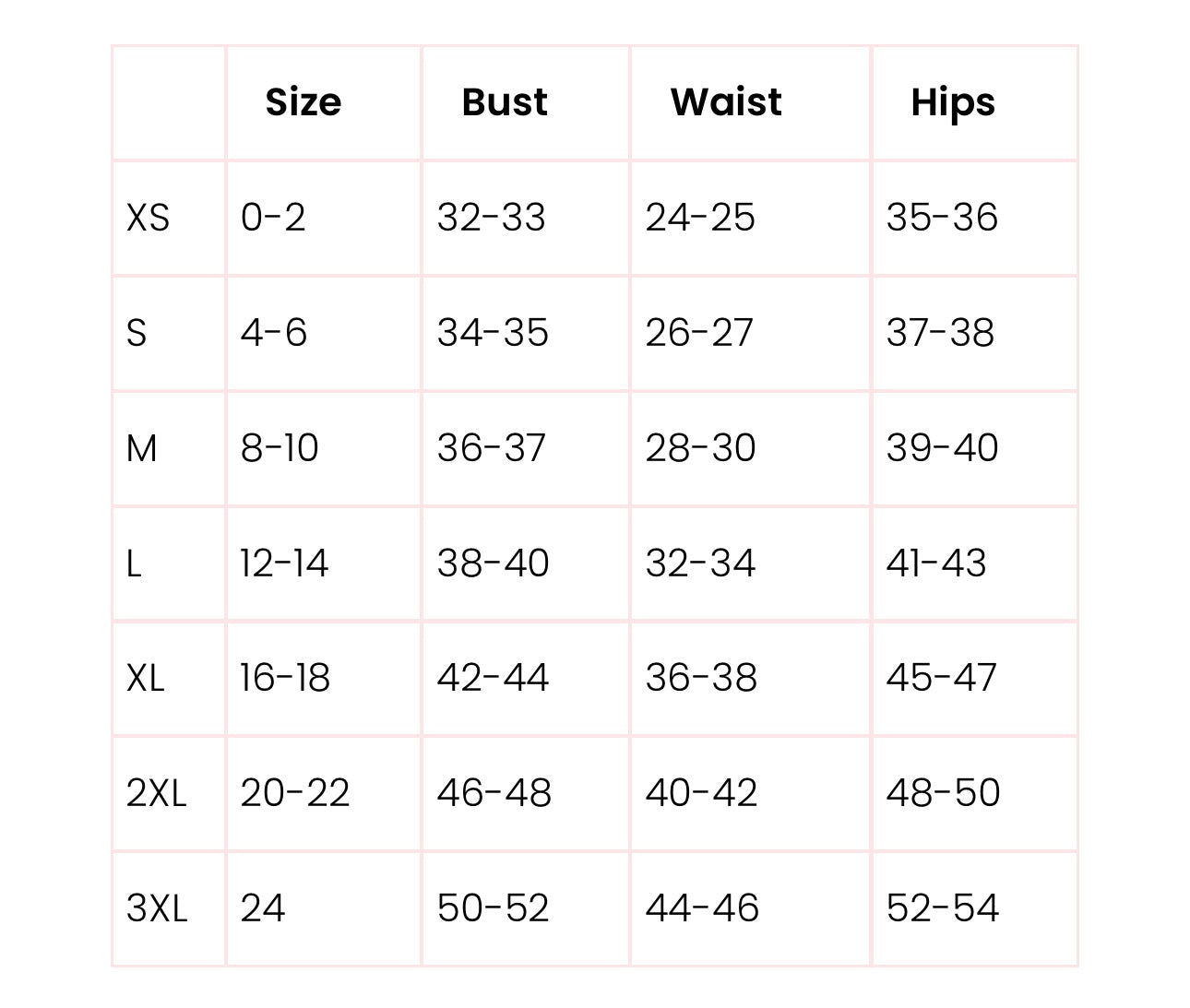
Task: Click the Waist column header
Action: [726, 101]
